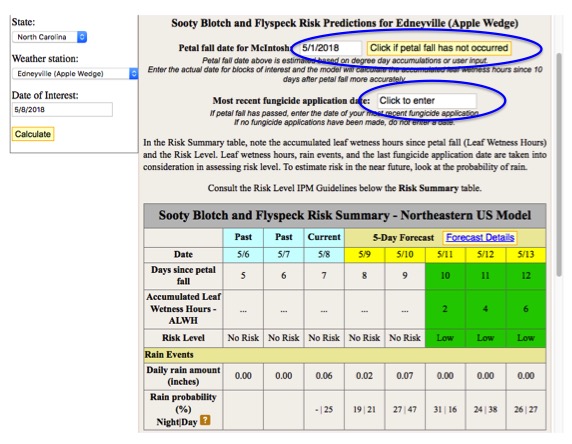This screenshot has width=572, height=444.
Task: Click the 'Days since petal fall' row label
Action: point(183,276)
